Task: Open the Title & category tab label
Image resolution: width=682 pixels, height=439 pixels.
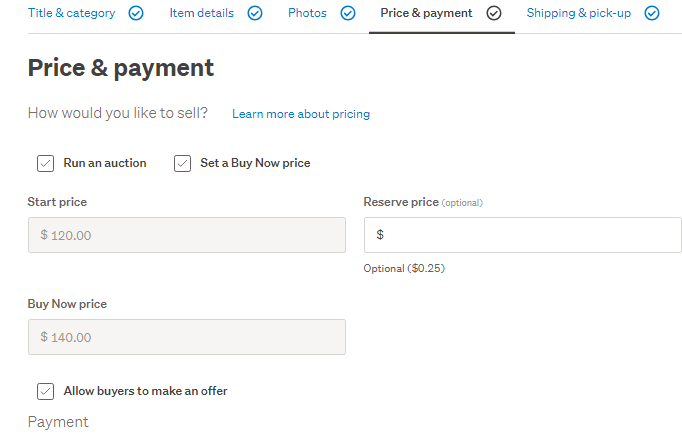Action: pos(71,14)
